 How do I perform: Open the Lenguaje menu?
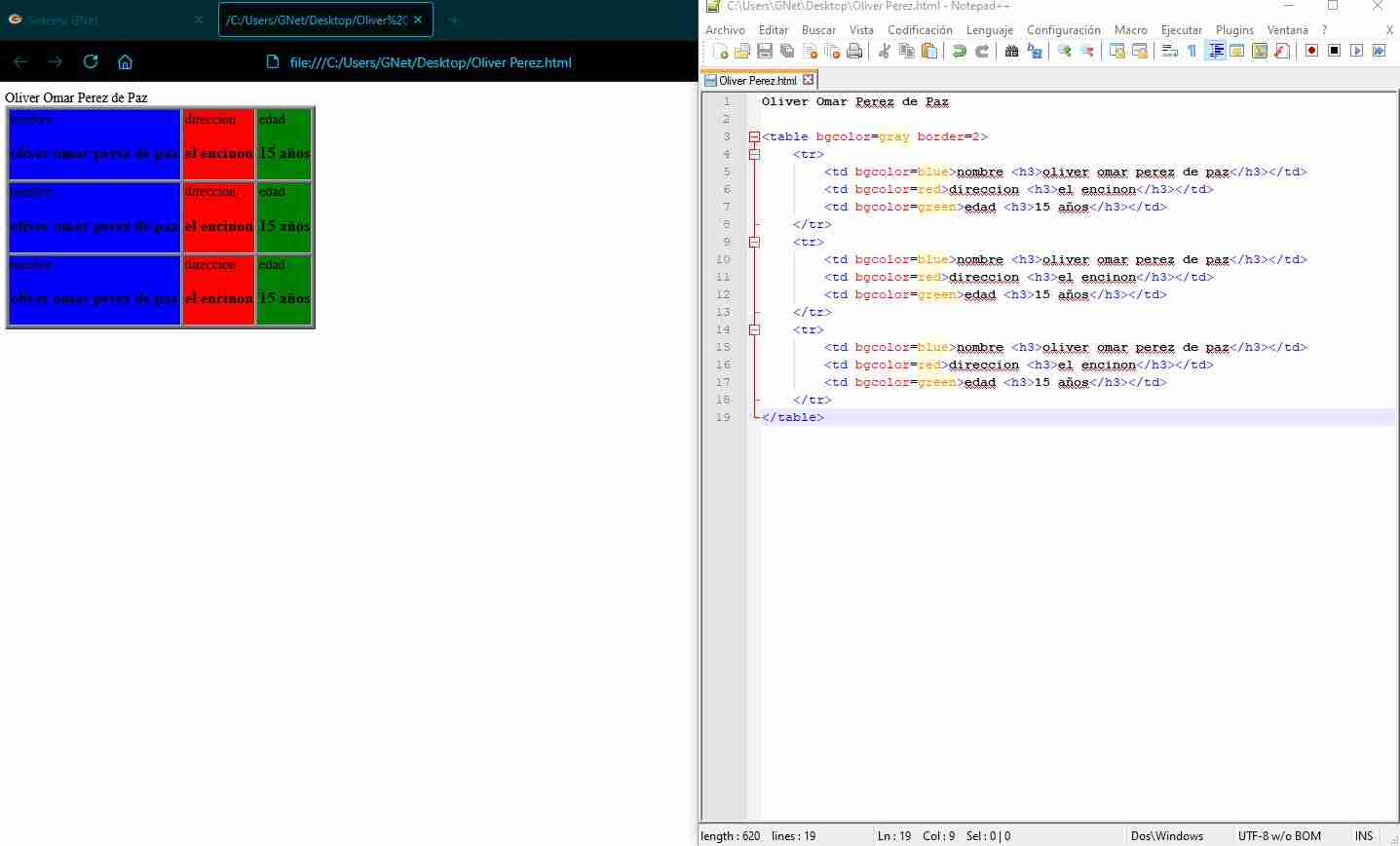click(x=990, y=30)
